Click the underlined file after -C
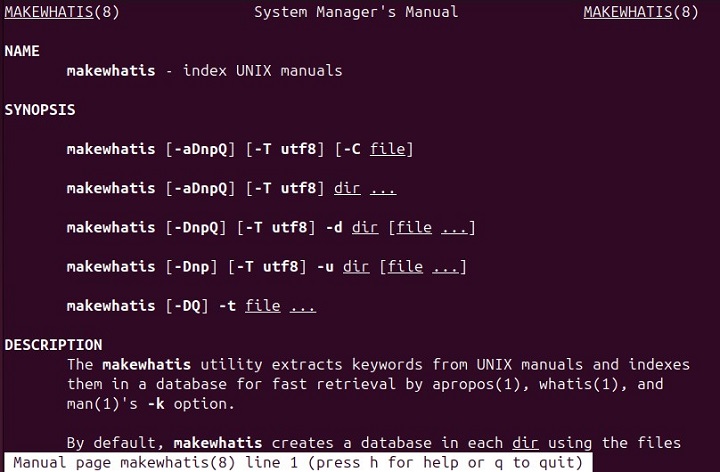This screenshot has width=720, height=472. click(387, 149)
